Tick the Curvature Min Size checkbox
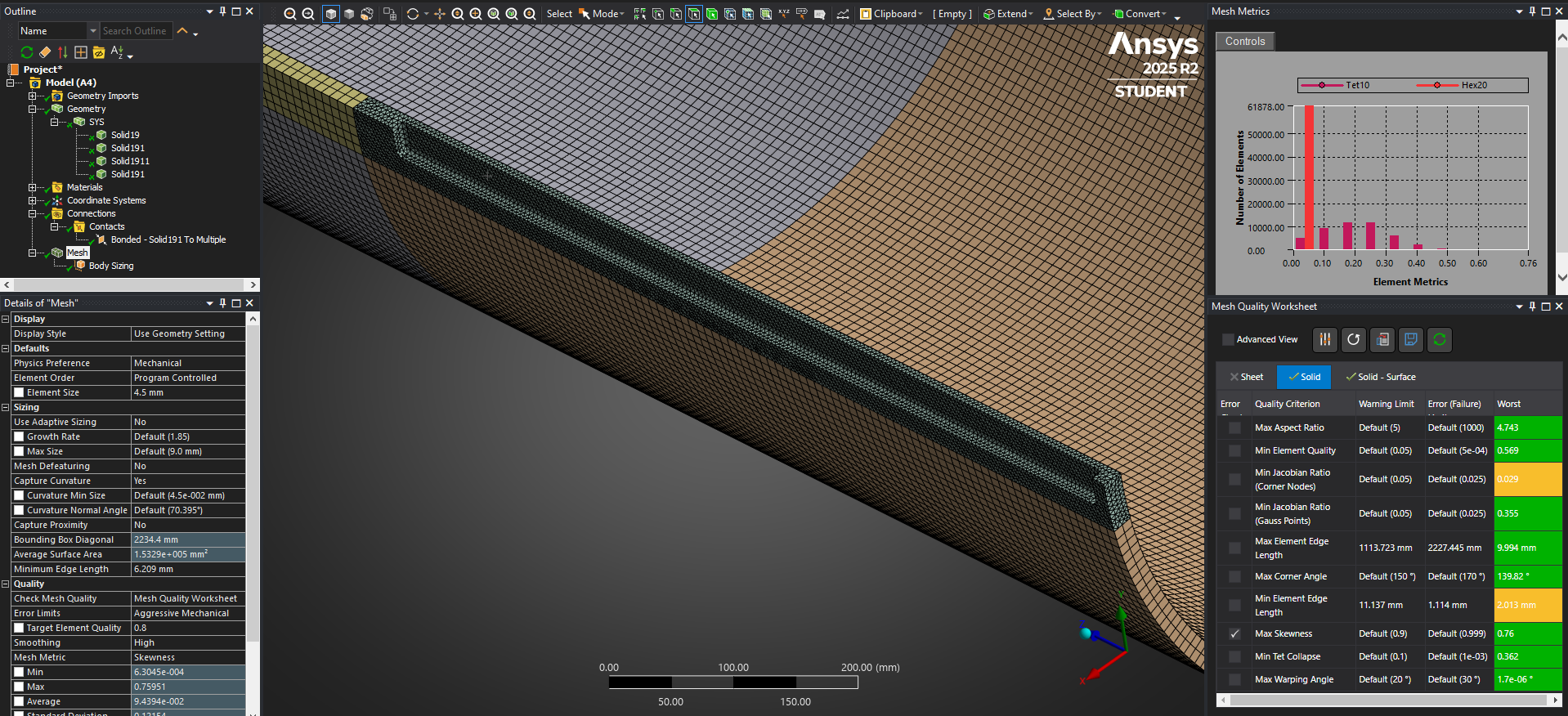This screenshot has height=716, width=1568. pos(19,495)
